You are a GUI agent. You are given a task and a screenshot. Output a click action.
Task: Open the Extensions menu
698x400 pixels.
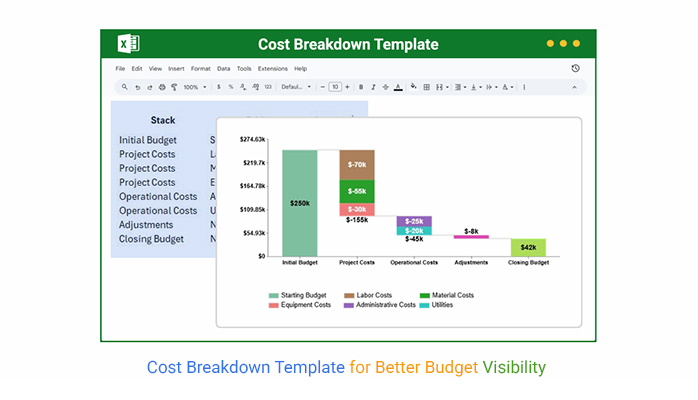click(272, 68)
